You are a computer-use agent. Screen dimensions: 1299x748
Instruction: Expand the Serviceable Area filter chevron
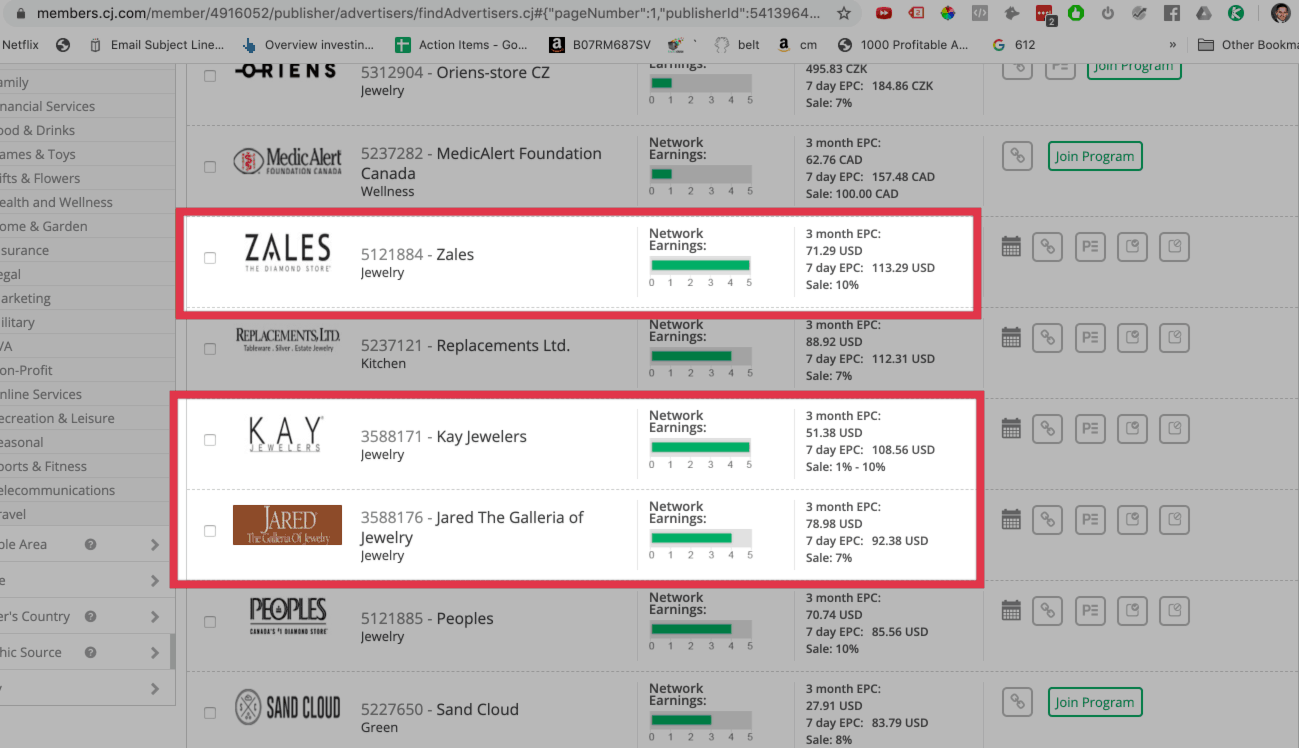155,545
